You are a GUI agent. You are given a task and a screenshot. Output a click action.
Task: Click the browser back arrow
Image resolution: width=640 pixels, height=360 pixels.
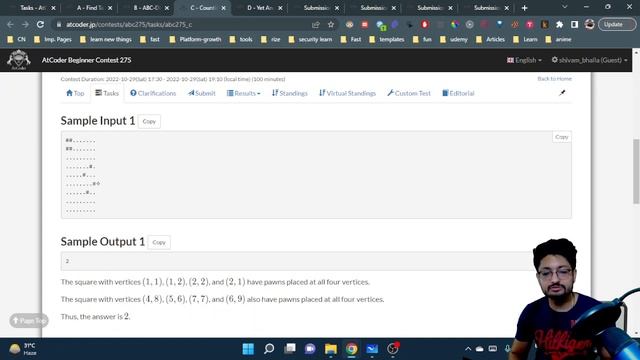(10, 24)
